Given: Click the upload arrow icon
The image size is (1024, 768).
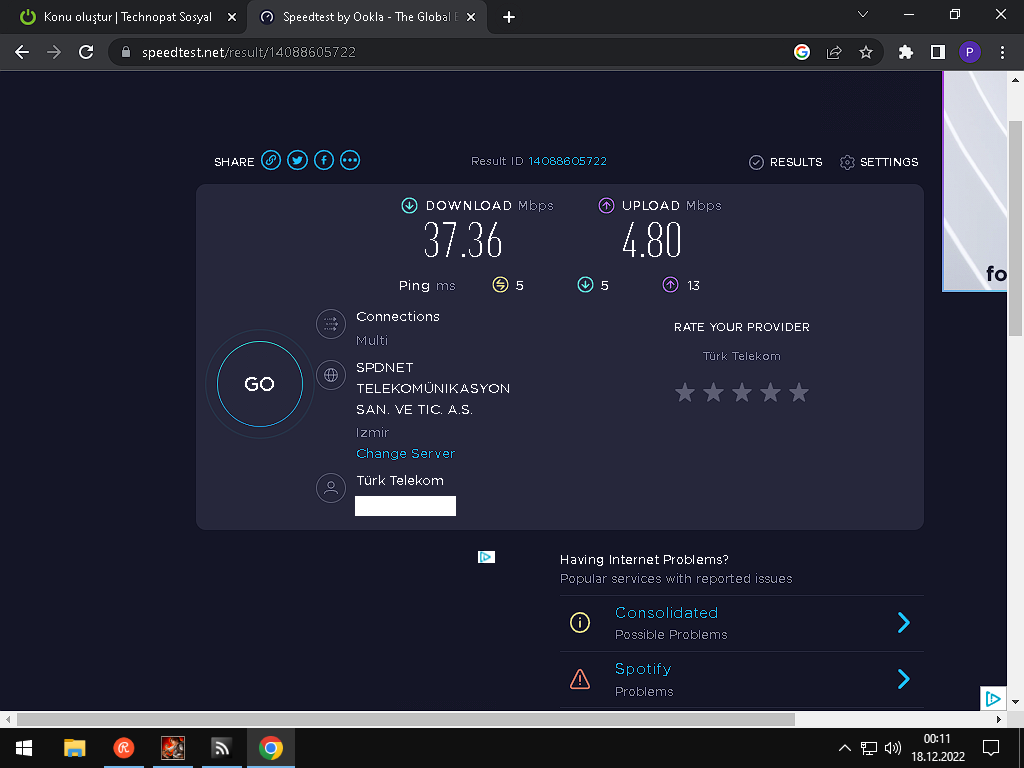Looking at the screenshot, I should click(x=606, y=206).
